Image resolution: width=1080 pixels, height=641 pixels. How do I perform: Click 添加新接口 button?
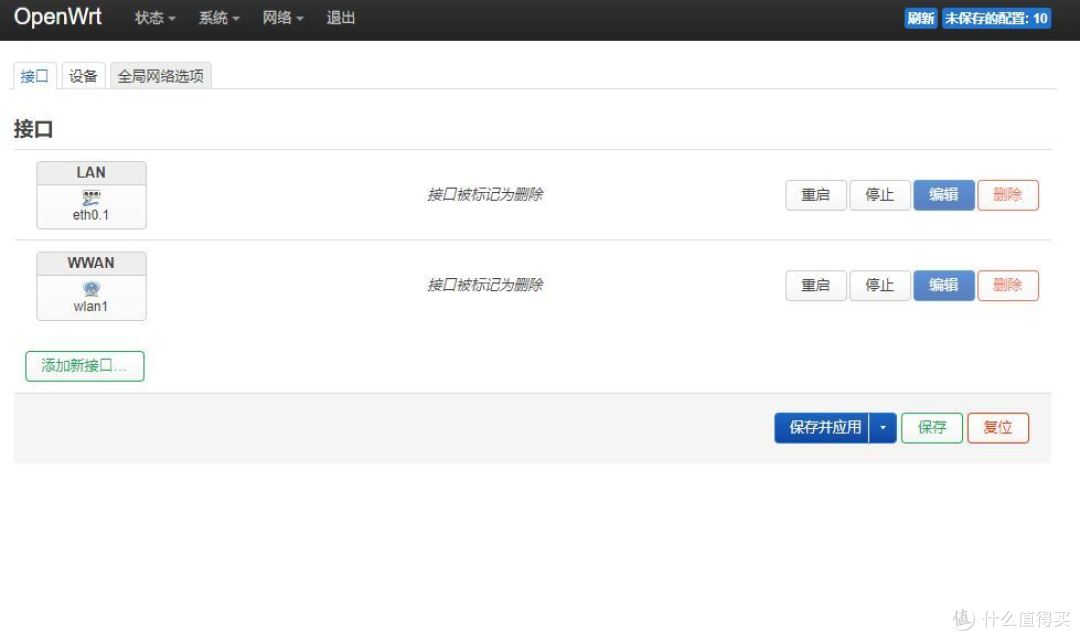(x=84, y=366)
